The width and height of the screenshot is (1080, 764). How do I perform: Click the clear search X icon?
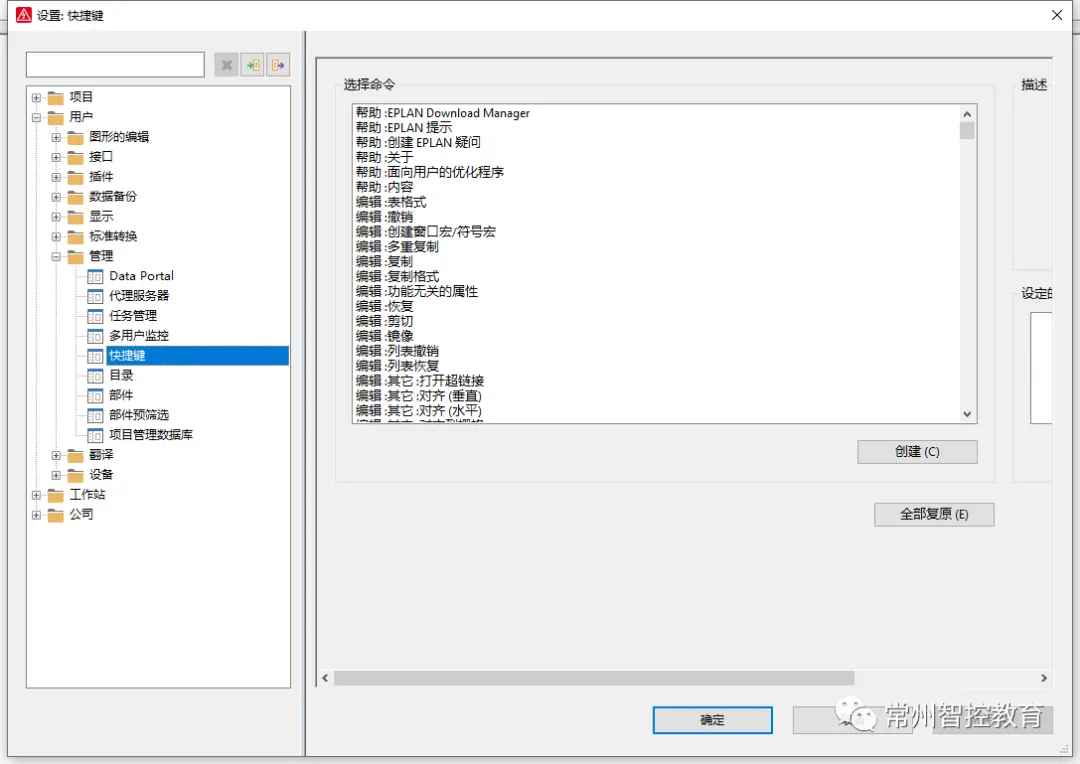tap(227, 65)
